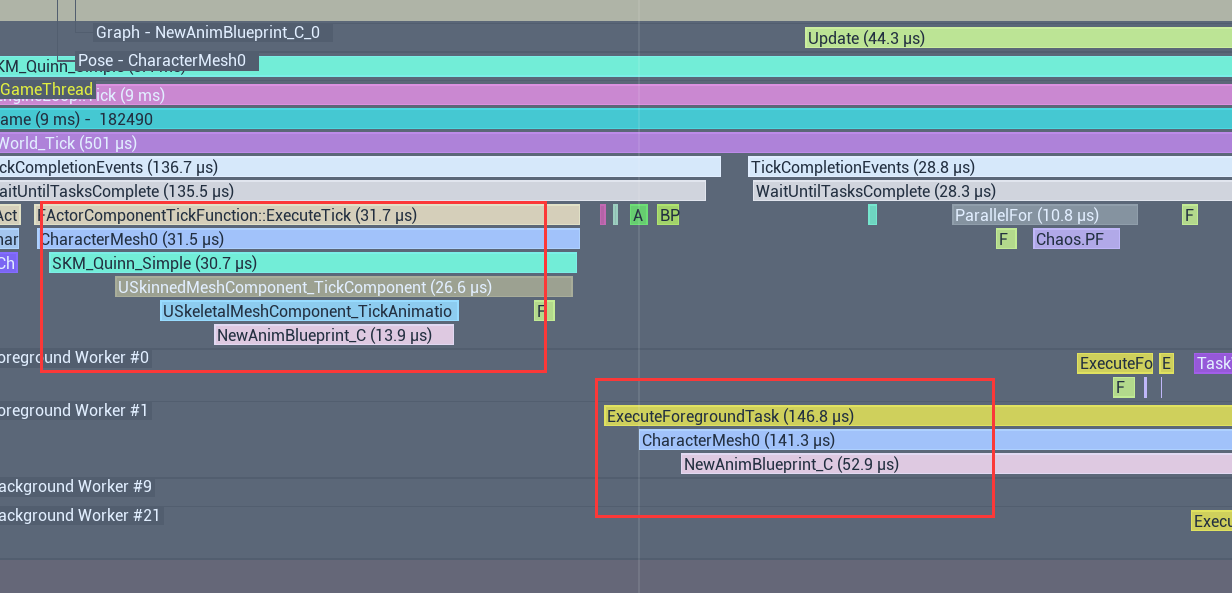The height and width of the screenshot is (593, 1232).
Task: Select the NewAnimBlueprint_C (13.9 µs) event
Action: coord(334,335)
